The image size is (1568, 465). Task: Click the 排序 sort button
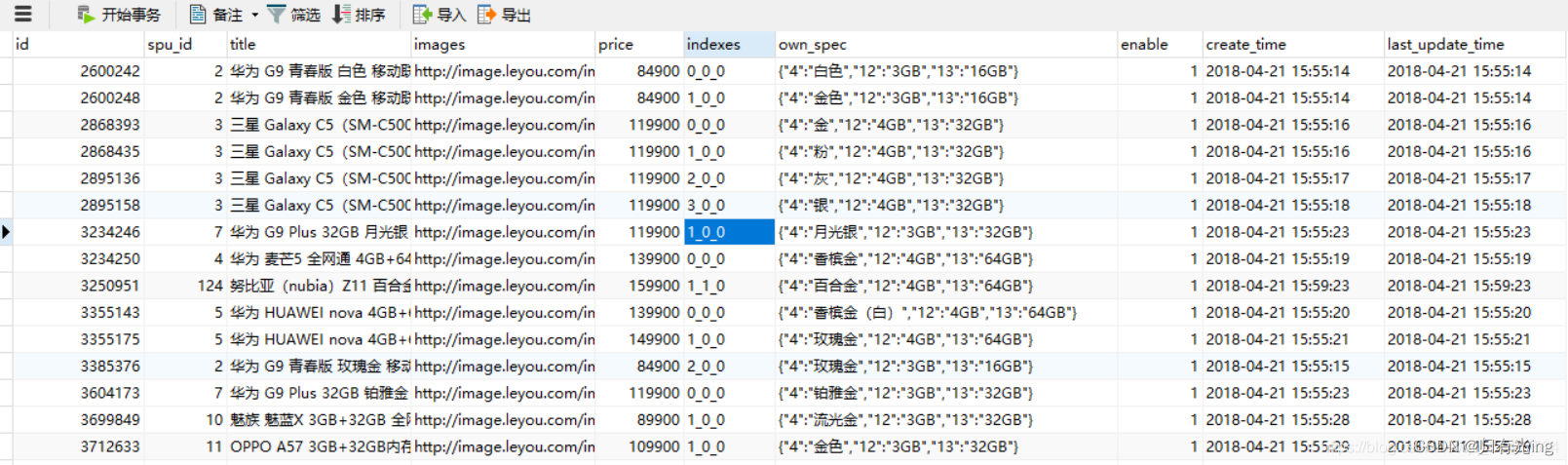click(359, 15)
